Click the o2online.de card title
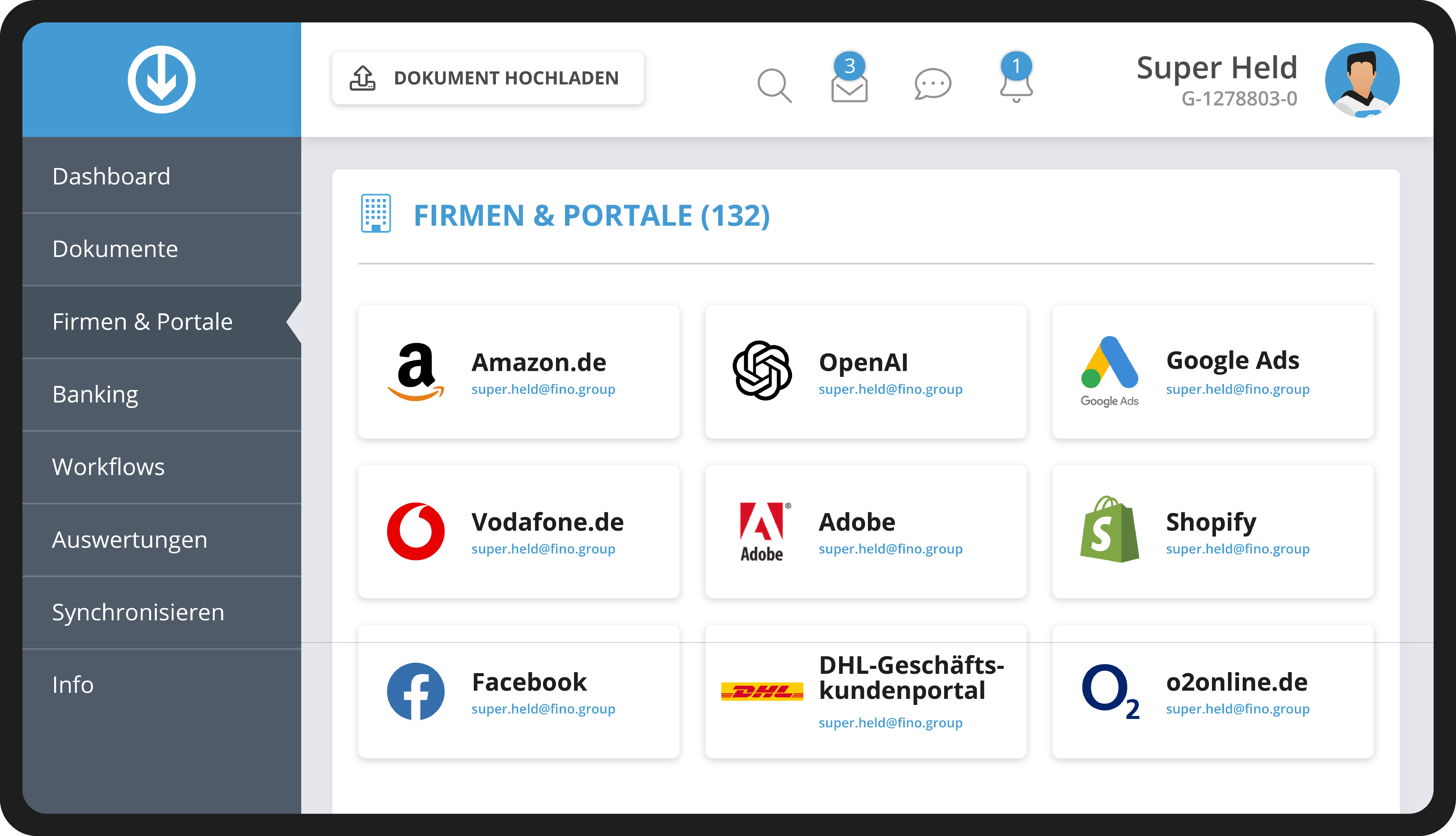 (x=1237, y=682)
